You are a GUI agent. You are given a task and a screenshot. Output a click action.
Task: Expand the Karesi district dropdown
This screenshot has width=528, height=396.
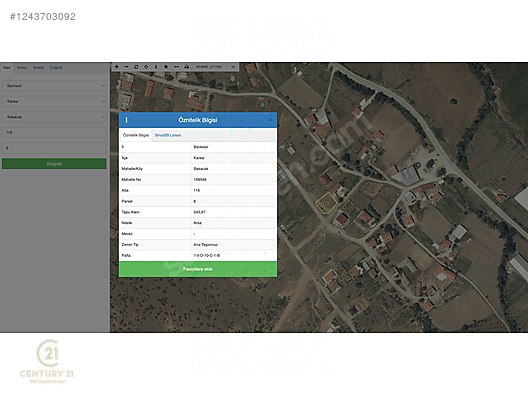point(55,101)
